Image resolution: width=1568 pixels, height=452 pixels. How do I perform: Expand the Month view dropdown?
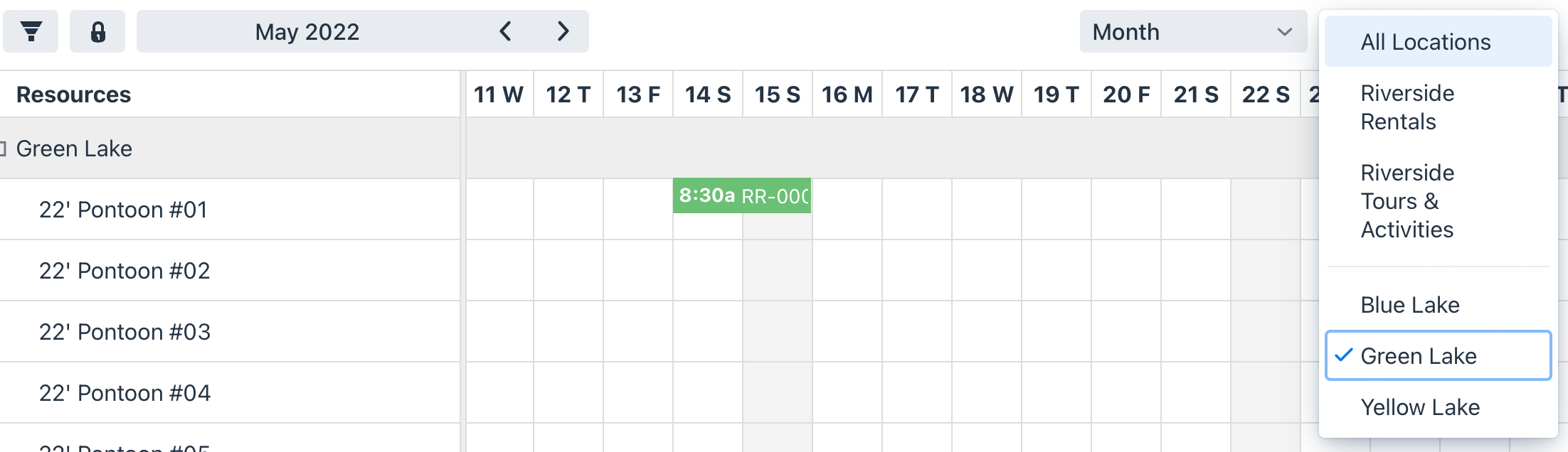tap(1193, 31)
